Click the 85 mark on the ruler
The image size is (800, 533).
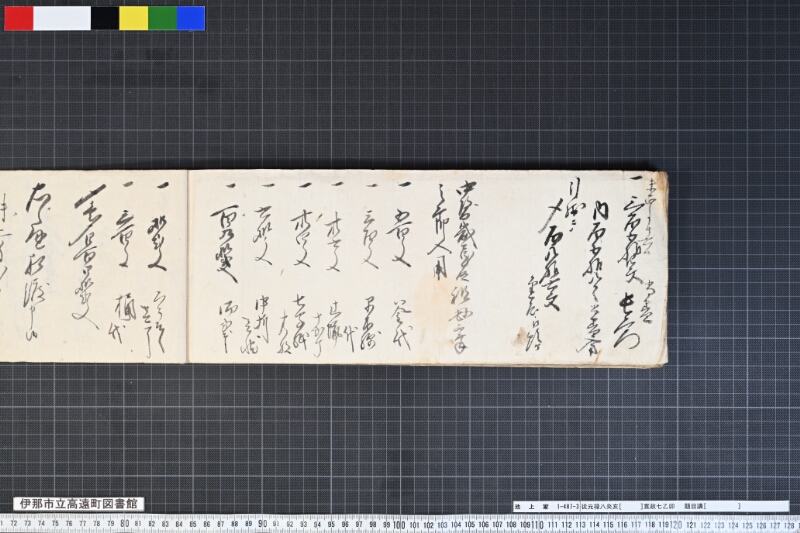tap(193, 524)
